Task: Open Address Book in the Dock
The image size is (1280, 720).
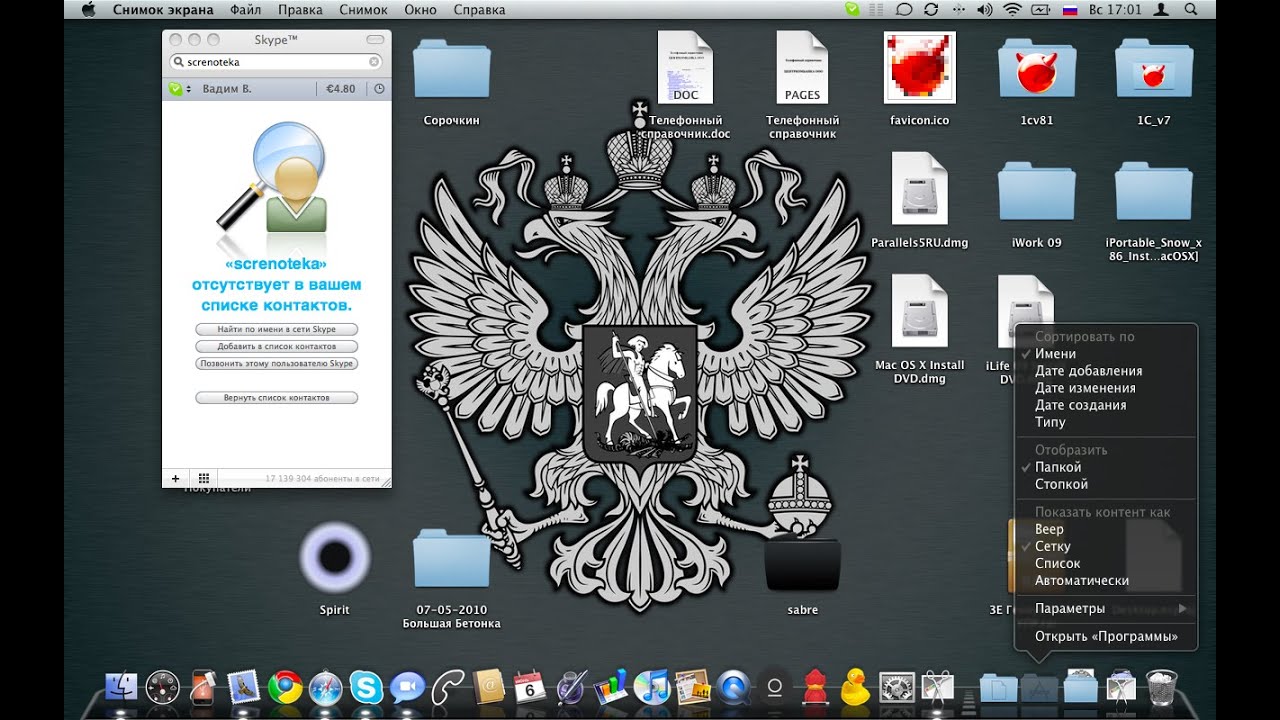Action: 489,687
